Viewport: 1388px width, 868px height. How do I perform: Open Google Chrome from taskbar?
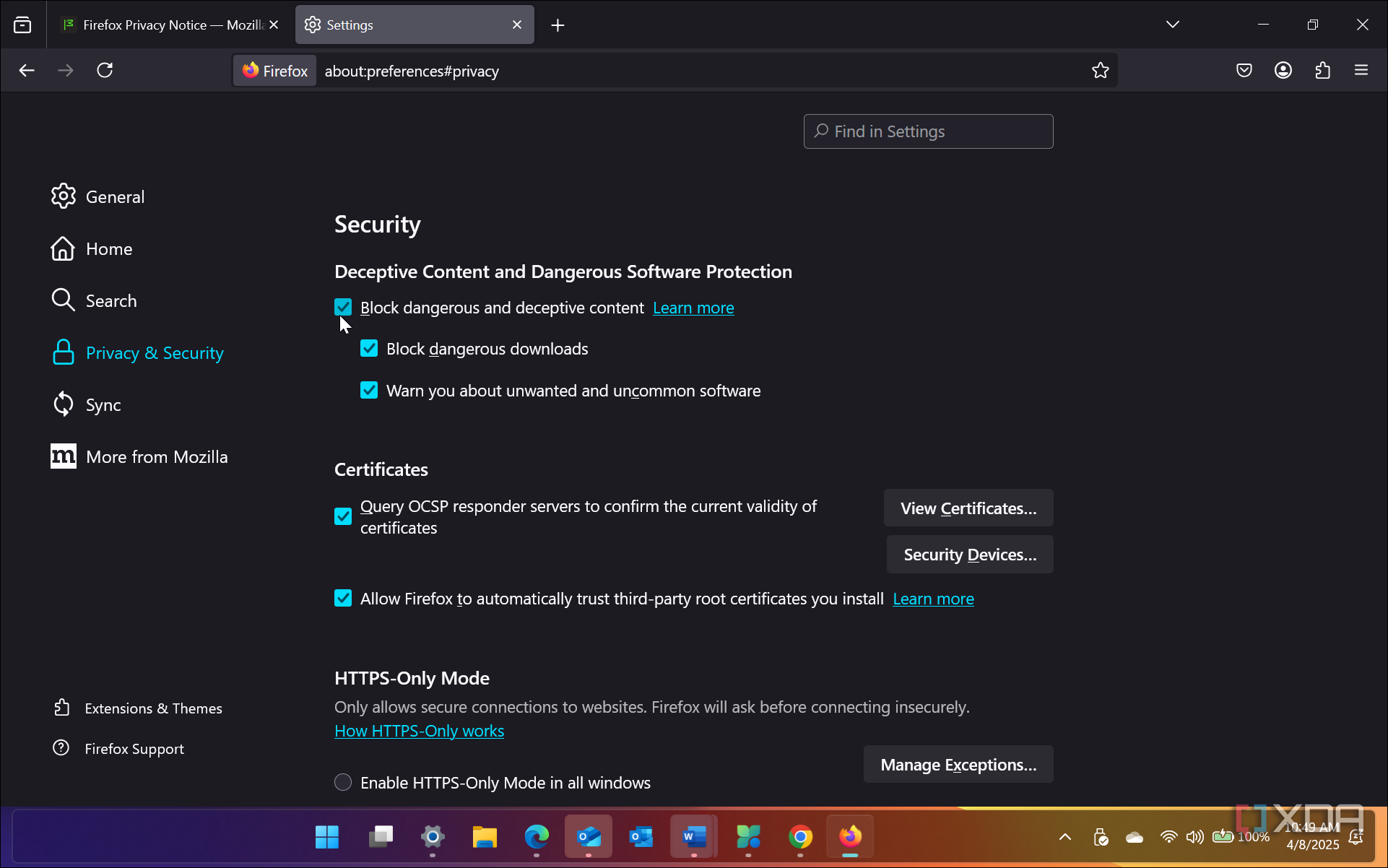(x=800, y=836)
